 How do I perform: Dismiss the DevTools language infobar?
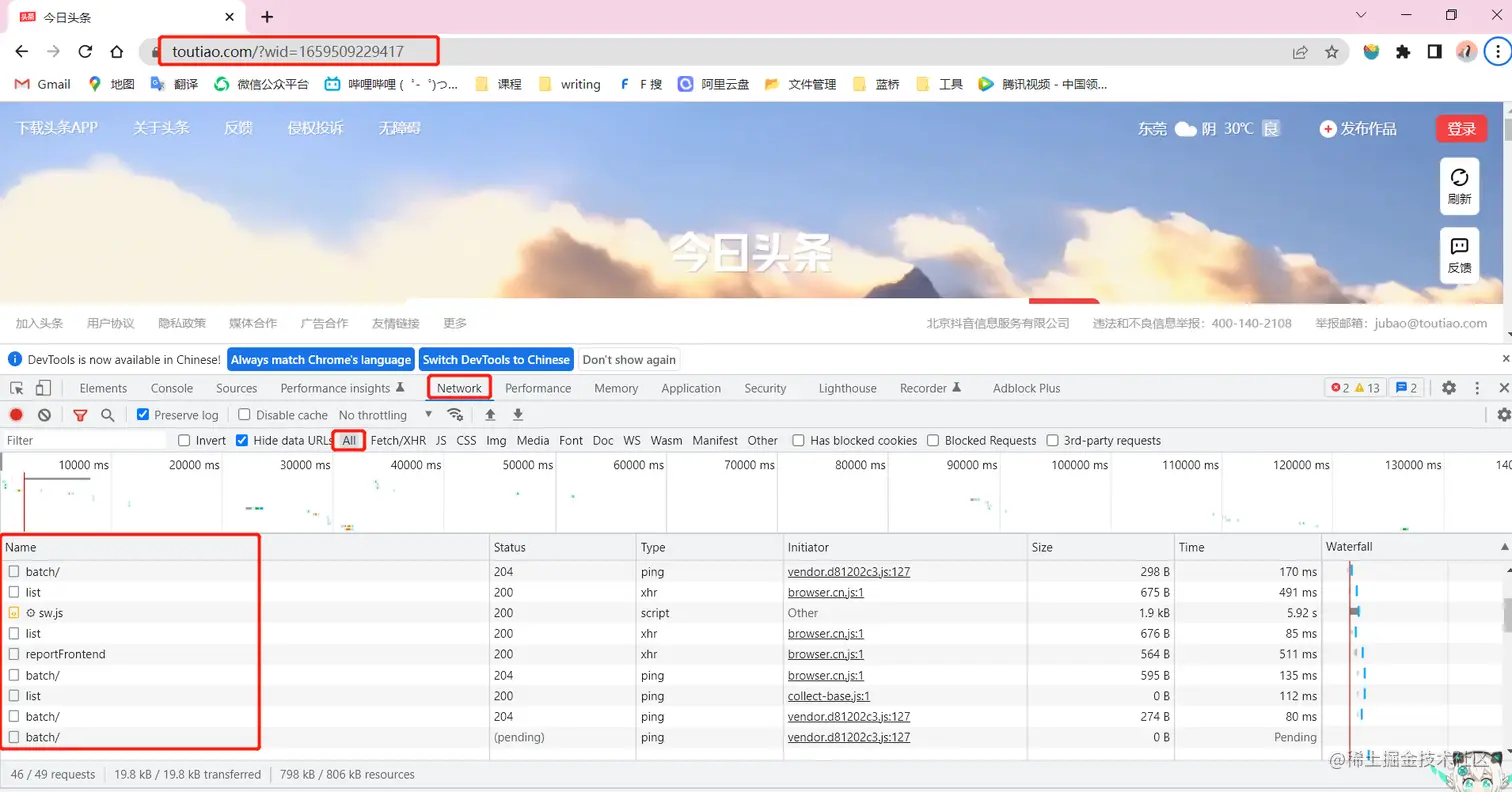coord(1506,359)
